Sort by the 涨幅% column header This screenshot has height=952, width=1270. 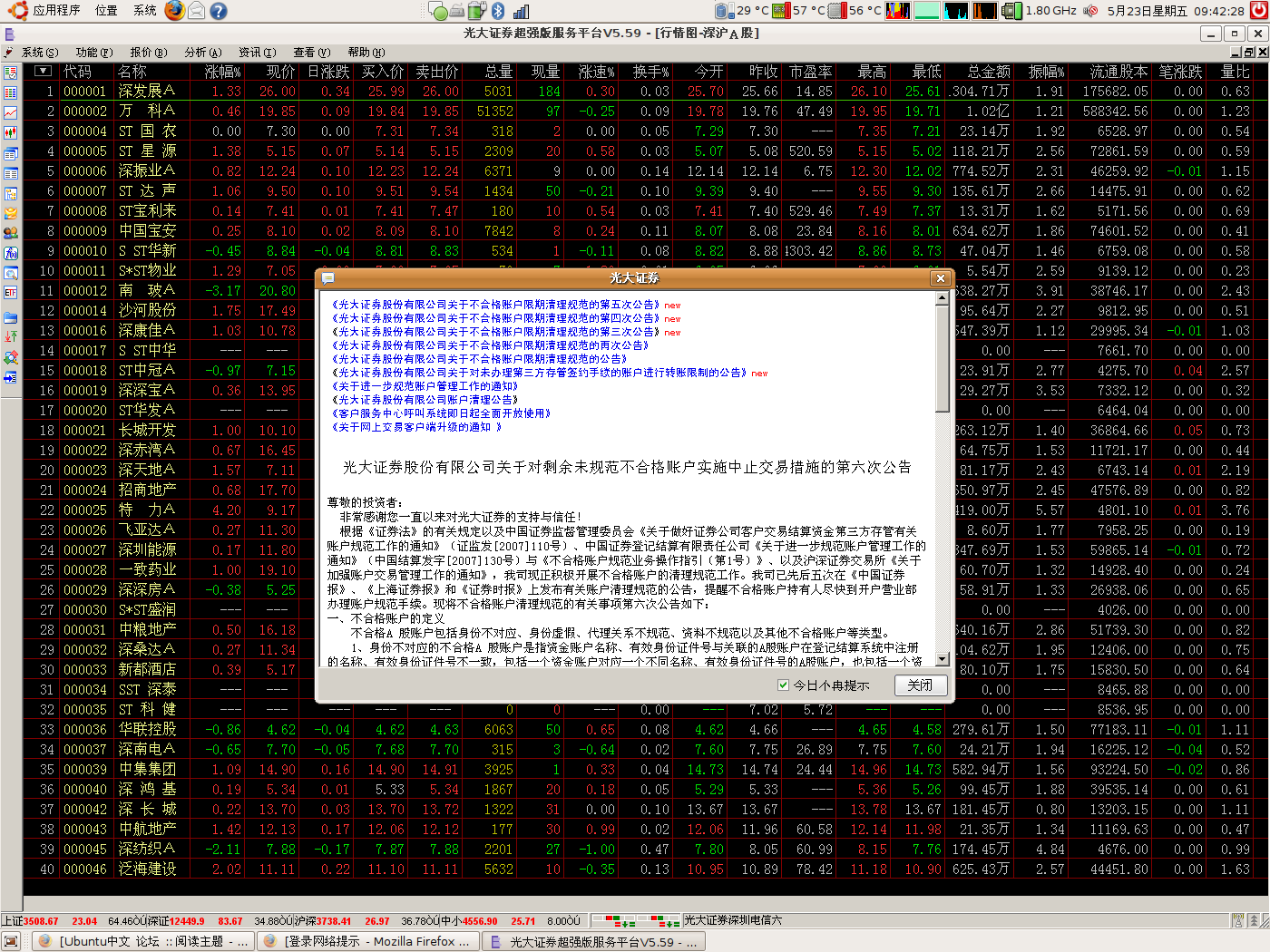point(223,72)
